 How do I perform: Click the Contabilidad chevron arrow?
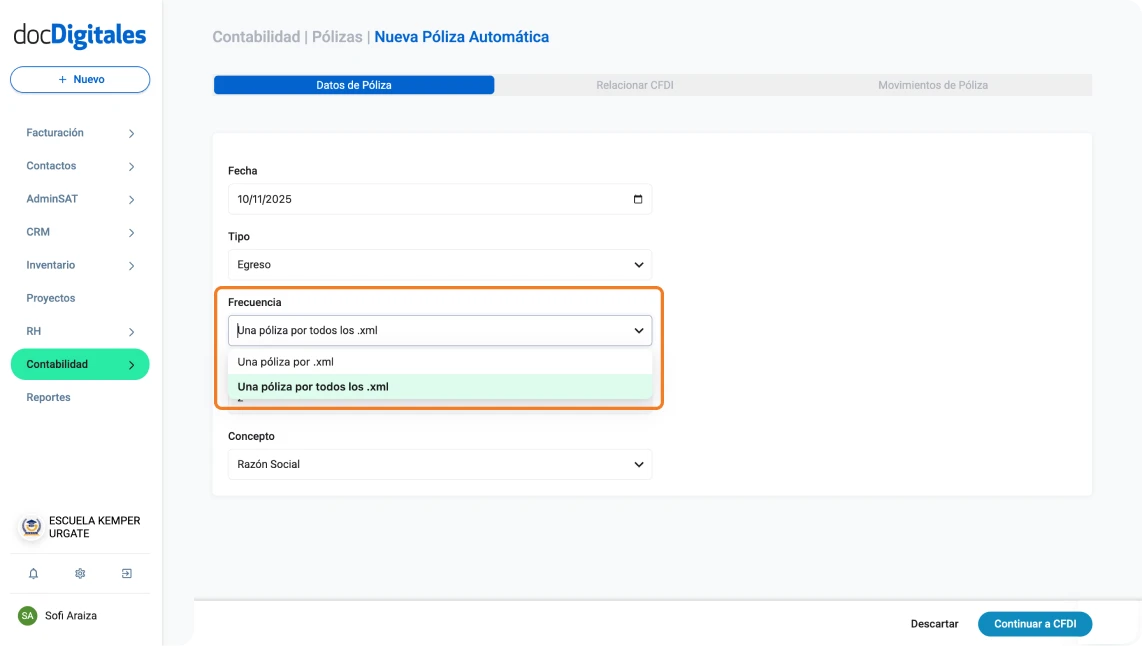(x=131, y=364)
